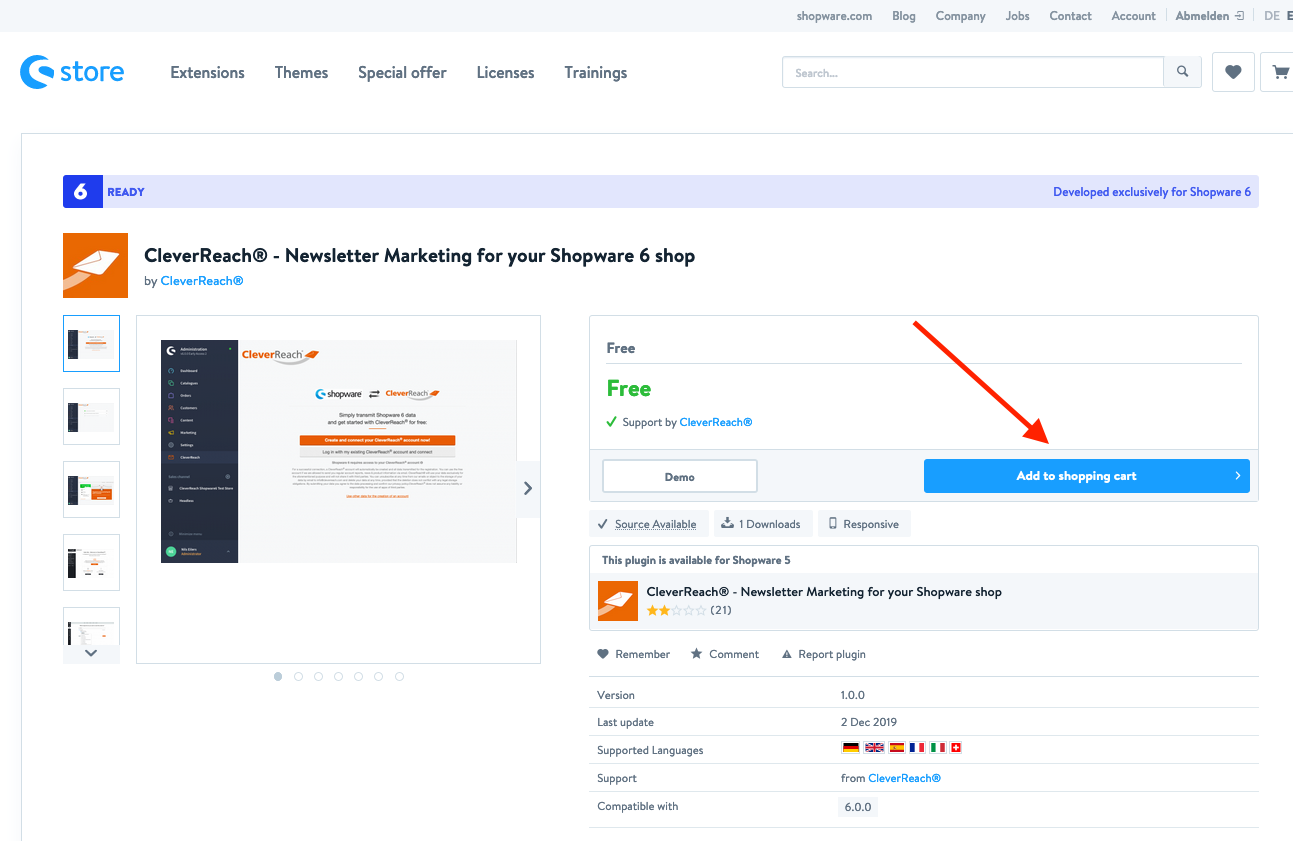Open the Themes menu
Screen dimensions: 1293x841
pyautogui.click(x=301, y=73)
